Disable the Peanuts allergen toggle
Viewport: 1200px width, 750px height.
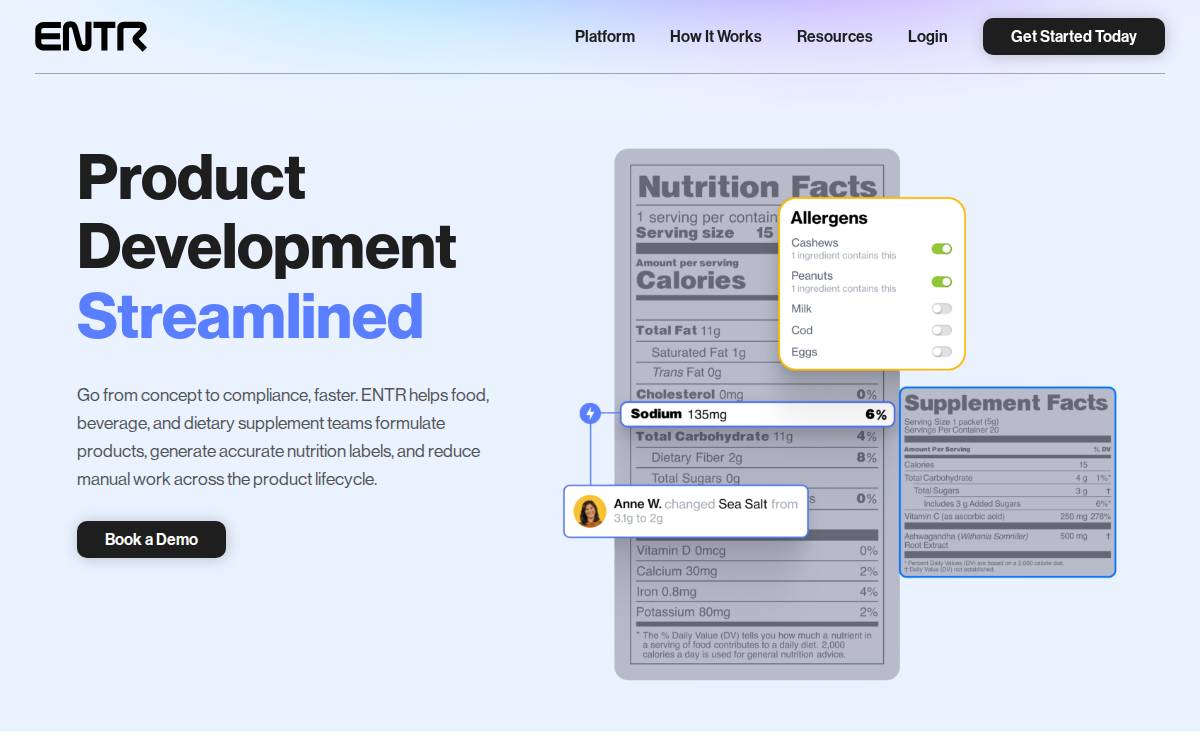(942, 282)
